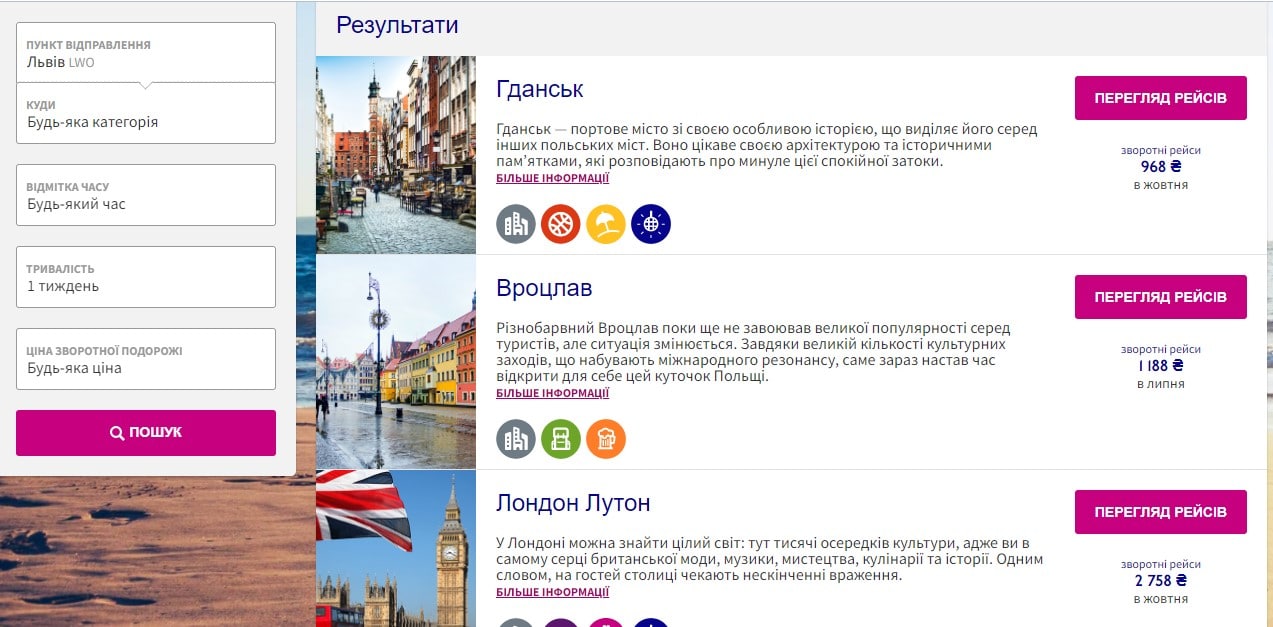
Task: Open Більше інформації link under Гданськ description
Action: coord(552,179)
